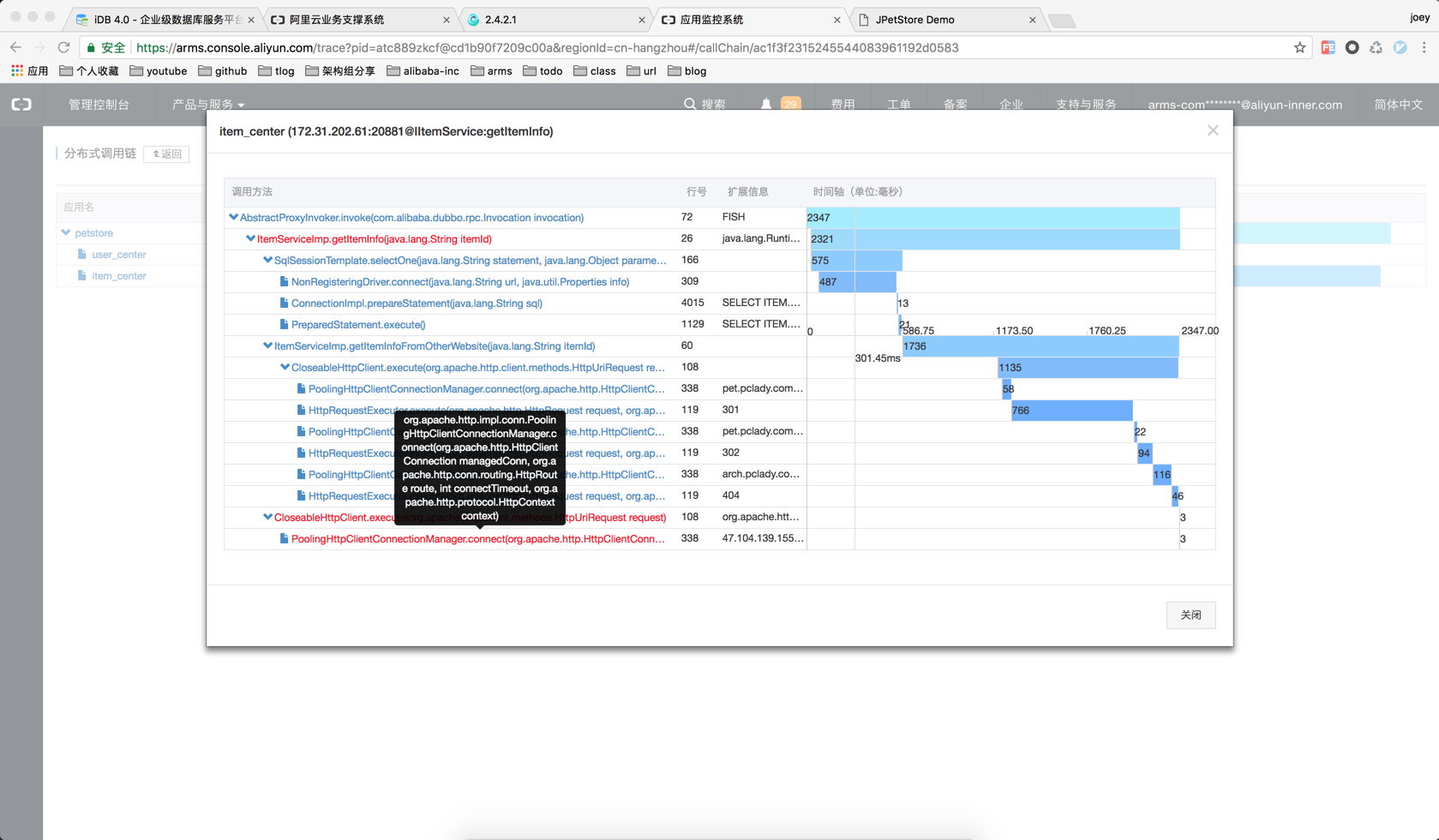1439x840 pixels.
Task: Click the 返回 button
Action: pos(166,154)
